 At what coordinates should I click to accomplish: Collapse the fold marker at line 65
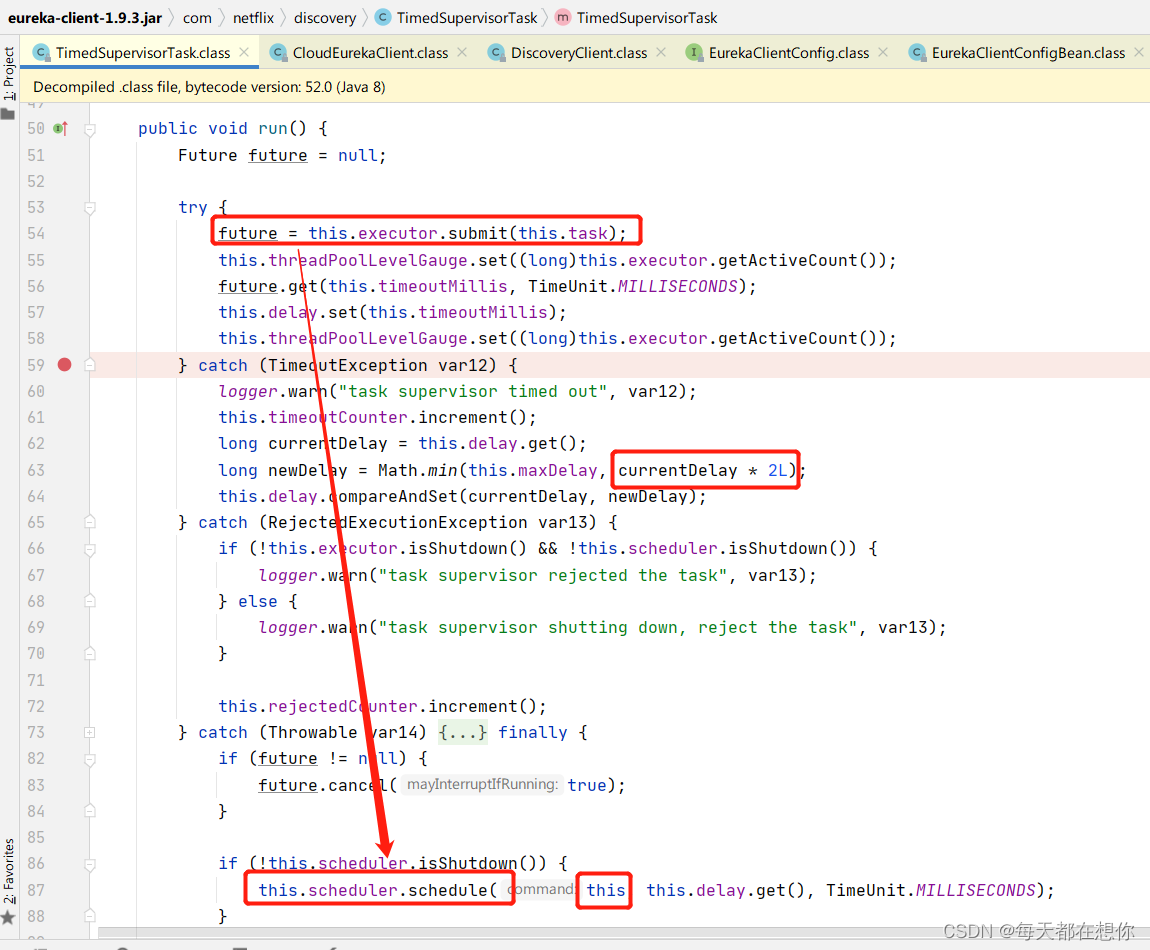coord(90,522)
